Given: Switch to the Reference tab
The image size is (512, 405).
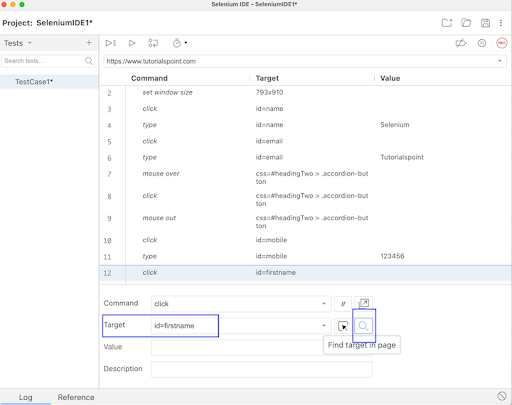Looking at the screenshot, I should click(x=76, y=397).
